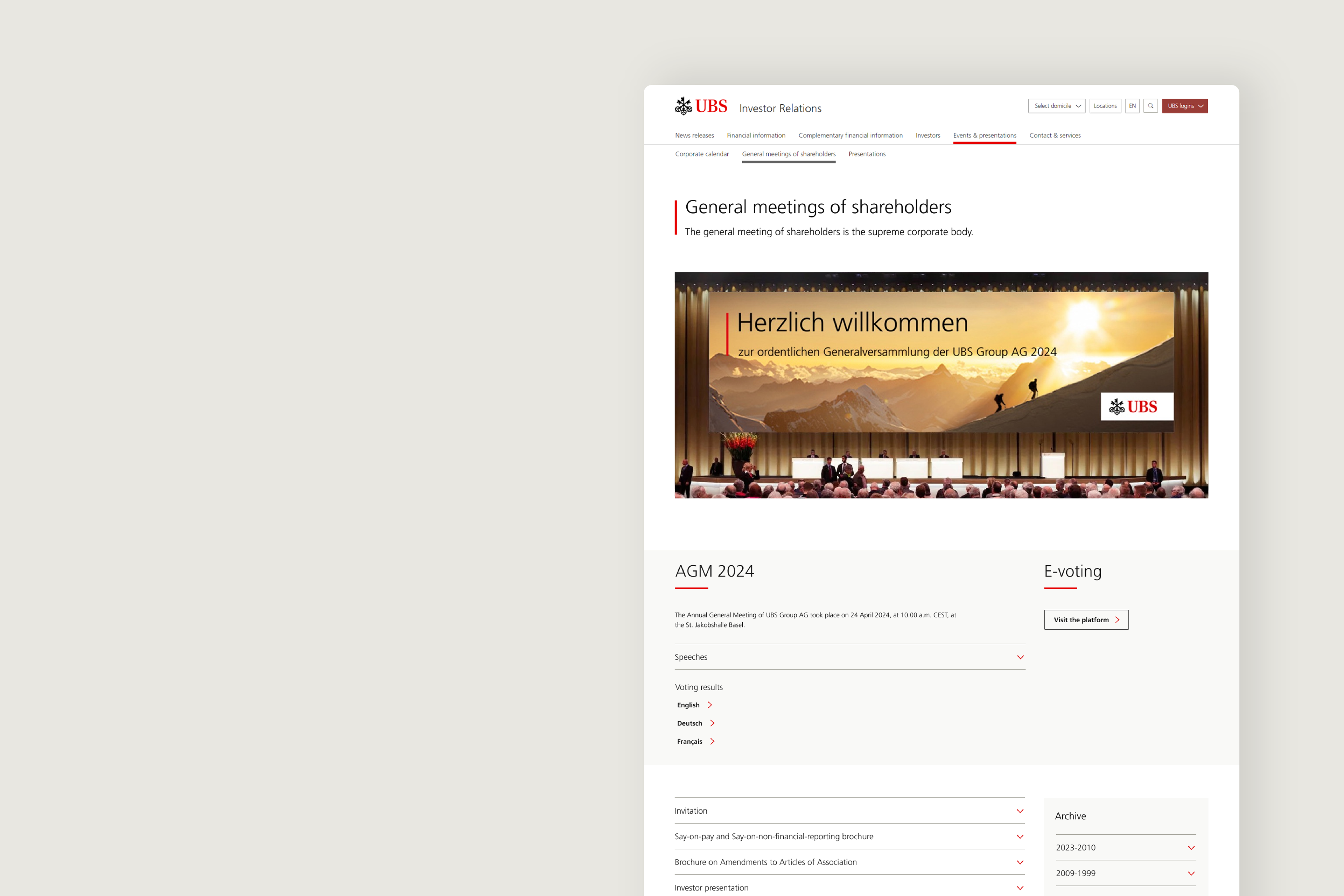Viewport: 1344px width, 896px height.
Task: Open the search magnifier icon
Action: point(1150,106)
